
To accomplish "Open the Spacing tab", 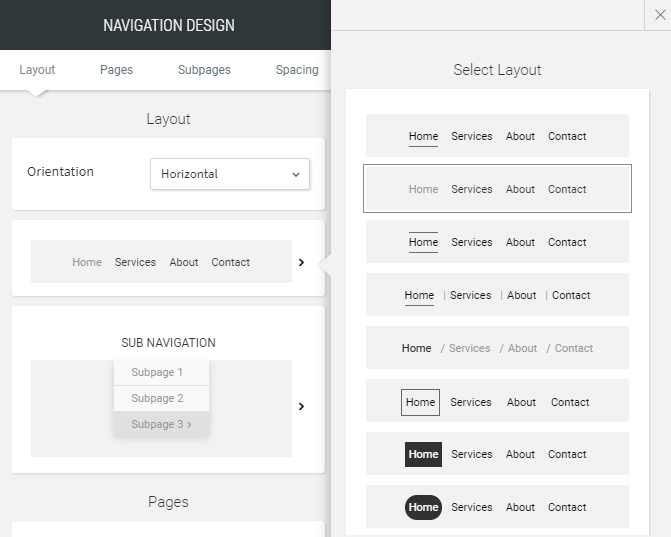I will (297, 70).
